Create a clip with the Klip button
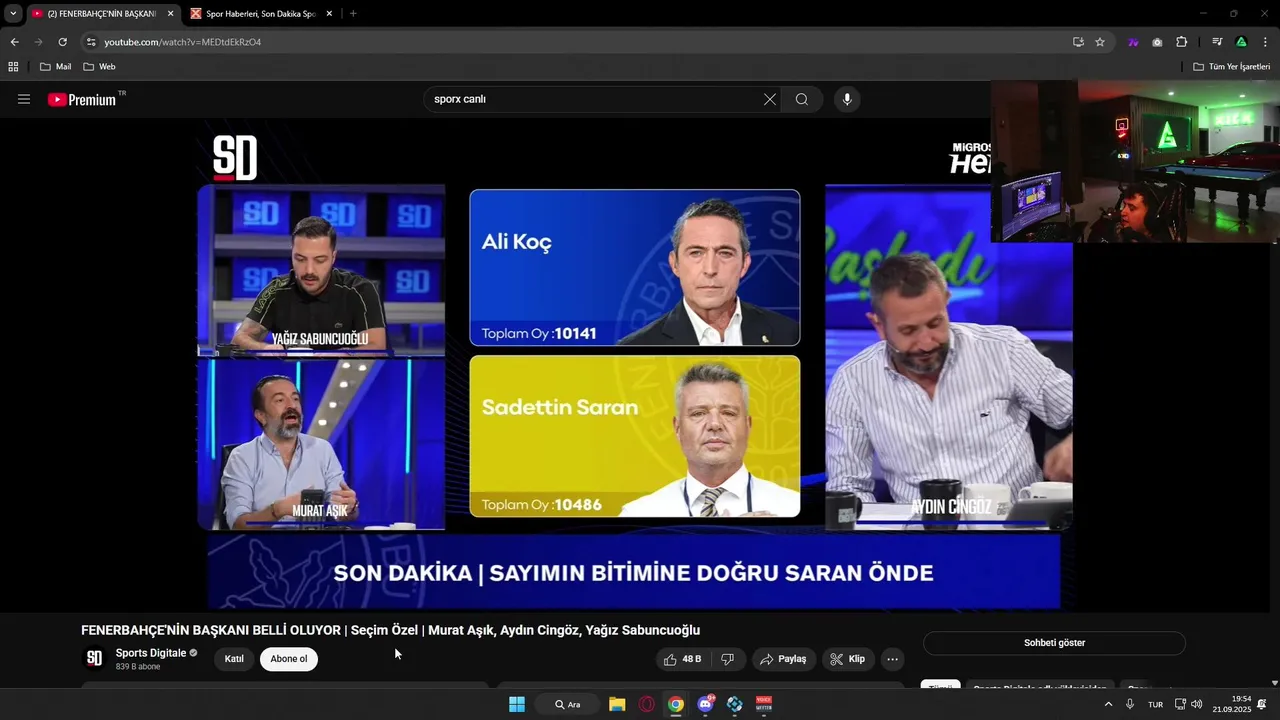The image size is (1280, 720). tap(847, 659)
